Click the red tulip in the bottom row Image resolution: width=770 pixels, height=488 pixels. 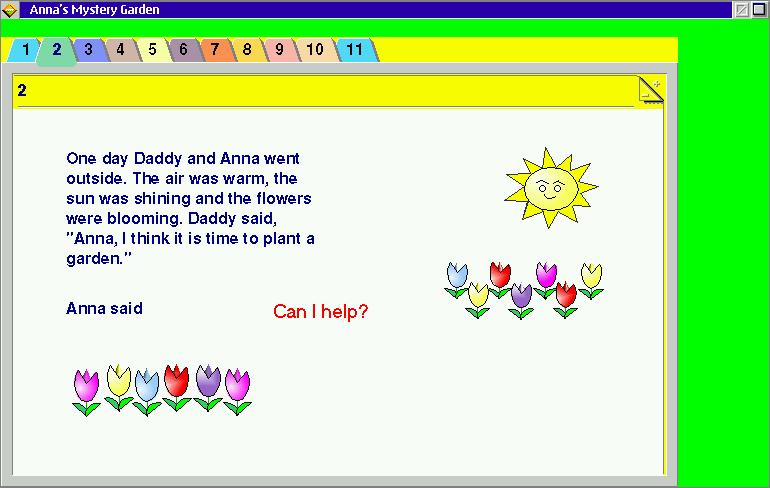176,387
